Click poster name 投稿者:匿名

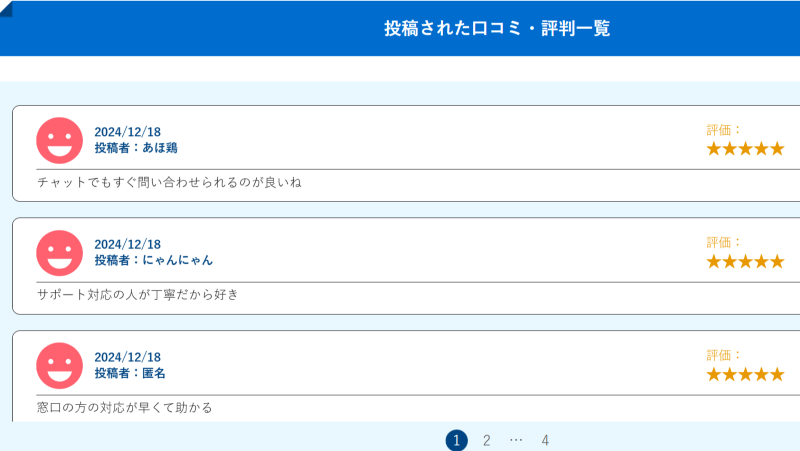pos(130,373)
